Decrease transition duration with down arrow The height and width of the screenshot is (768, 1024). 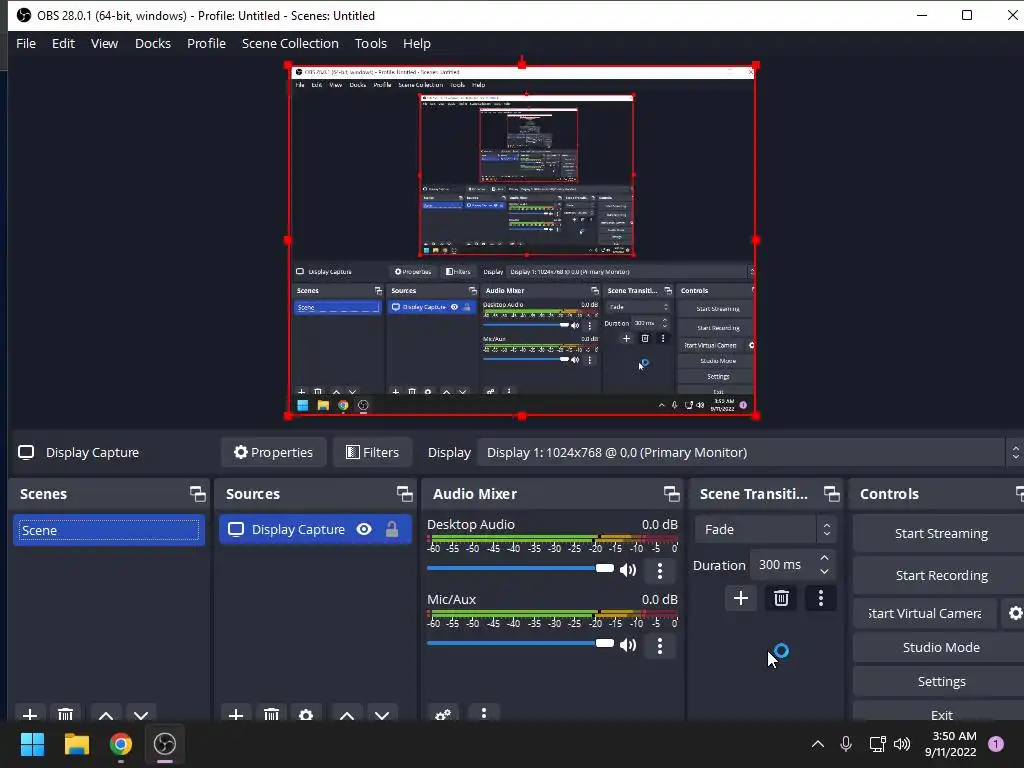tap(824, 571)
